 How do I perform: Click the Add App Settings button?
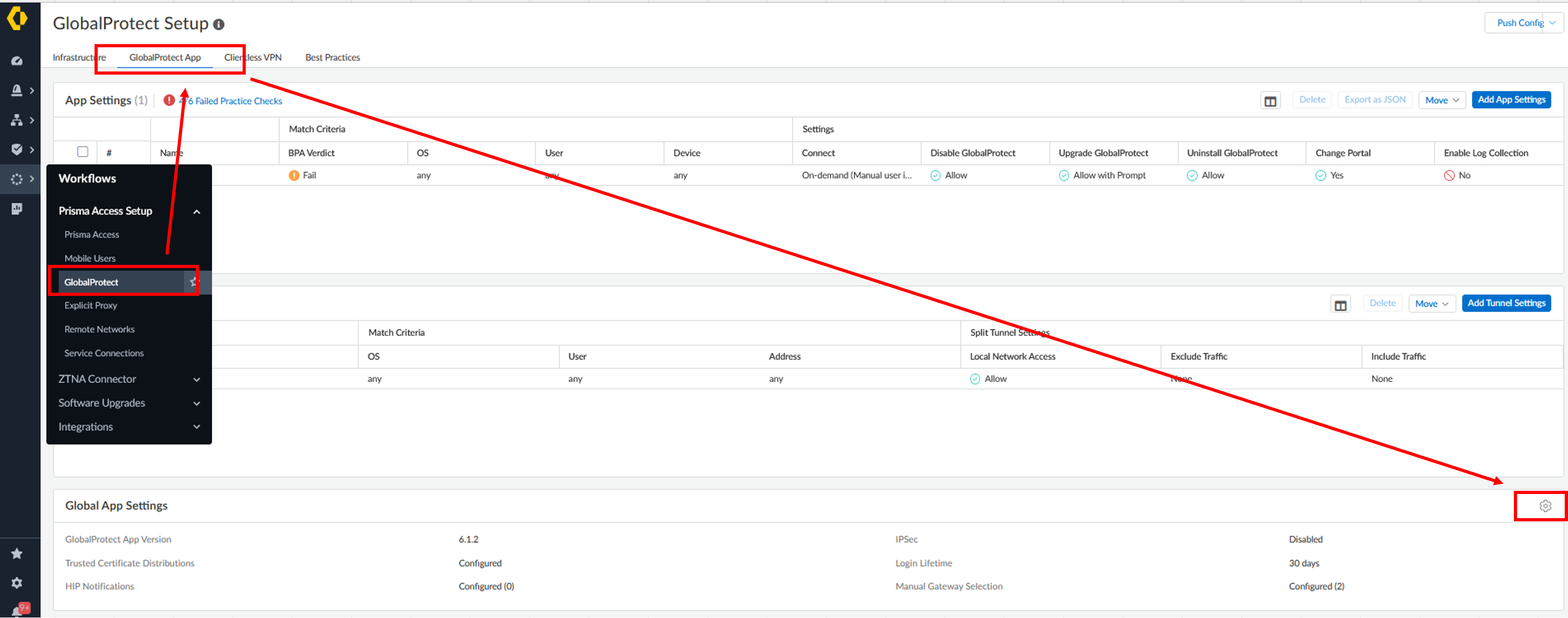coord(1511,100)
